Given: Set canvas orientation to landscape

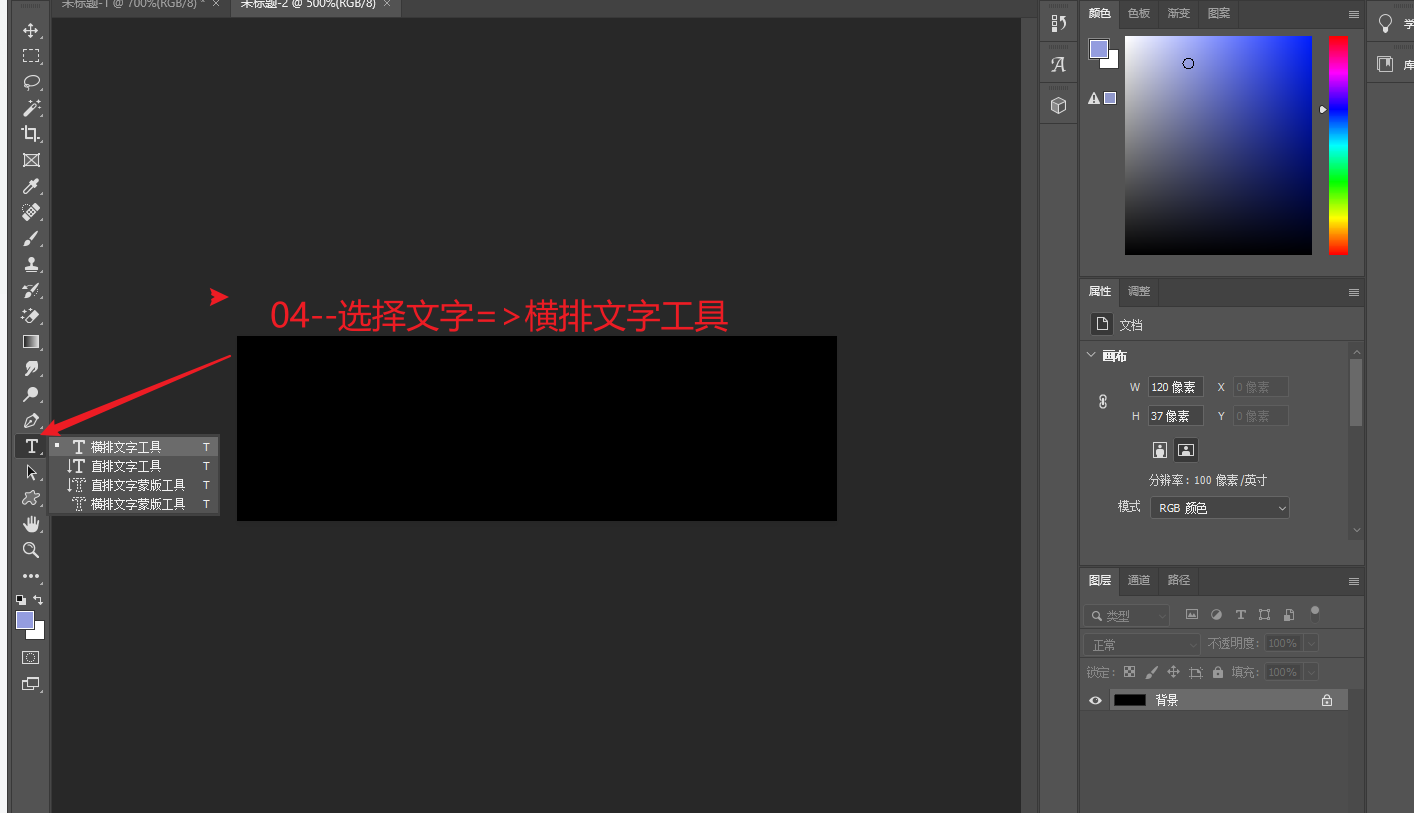Looking at the screenshot, I should click(1186, 450).
